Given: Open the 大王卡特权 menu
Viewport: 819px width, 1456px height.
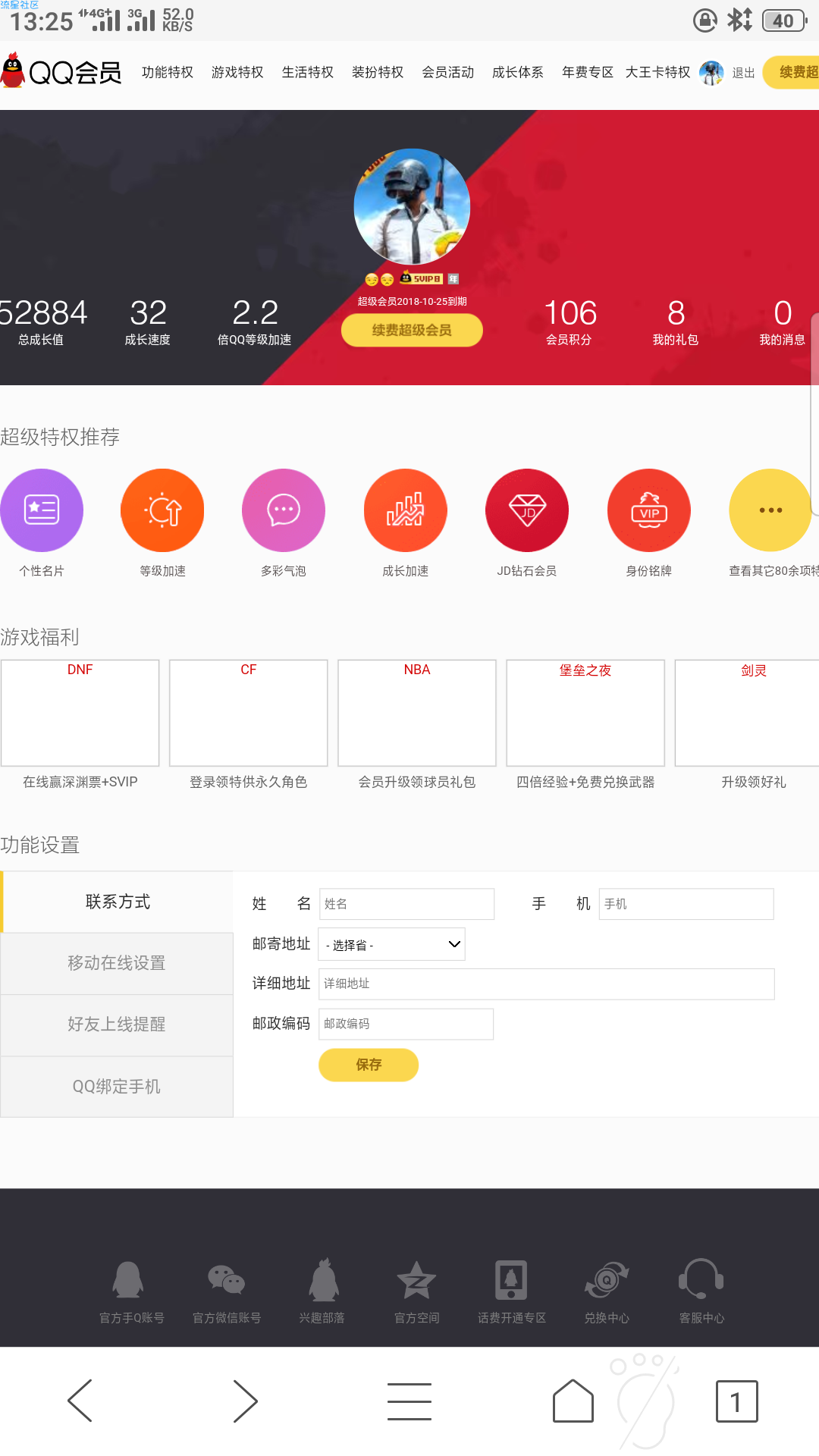Looking at the screenshot, I should click(657, 72).
